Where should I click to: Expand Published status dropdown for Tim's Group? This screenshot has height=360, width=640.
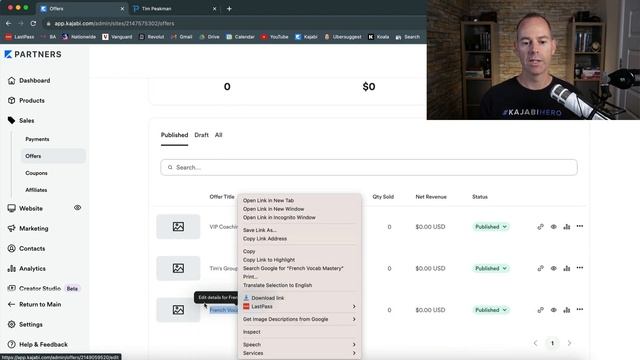point(491,268)
